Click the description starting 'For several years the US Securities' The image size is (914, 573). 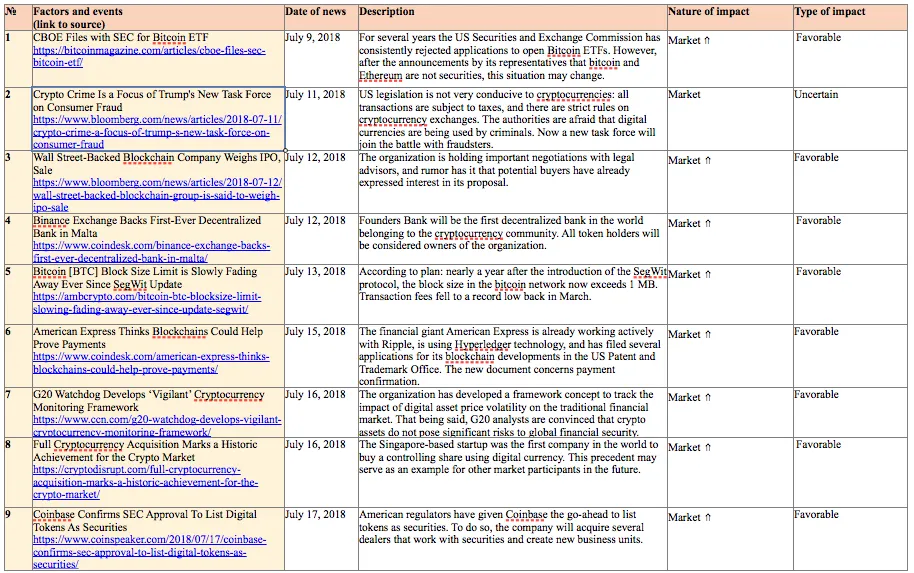(510, 57)
